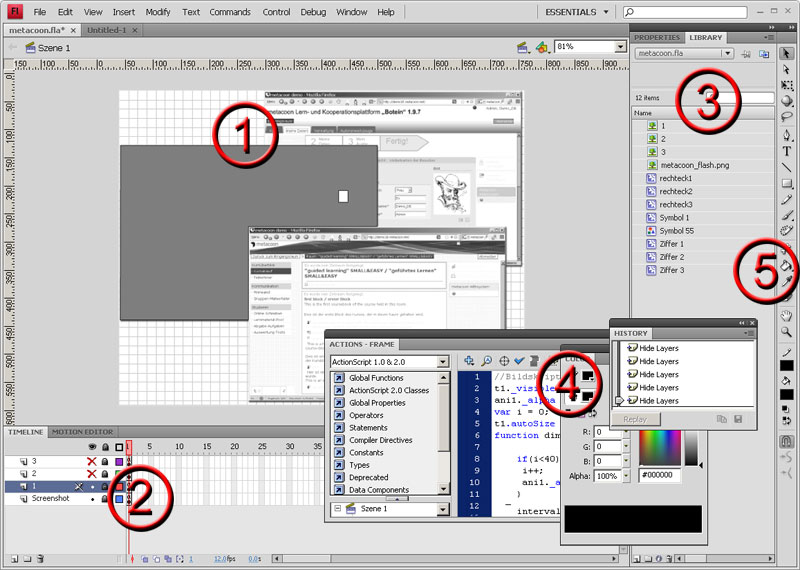Click the Check Syntax checkmark icon

tap(520, 361)
